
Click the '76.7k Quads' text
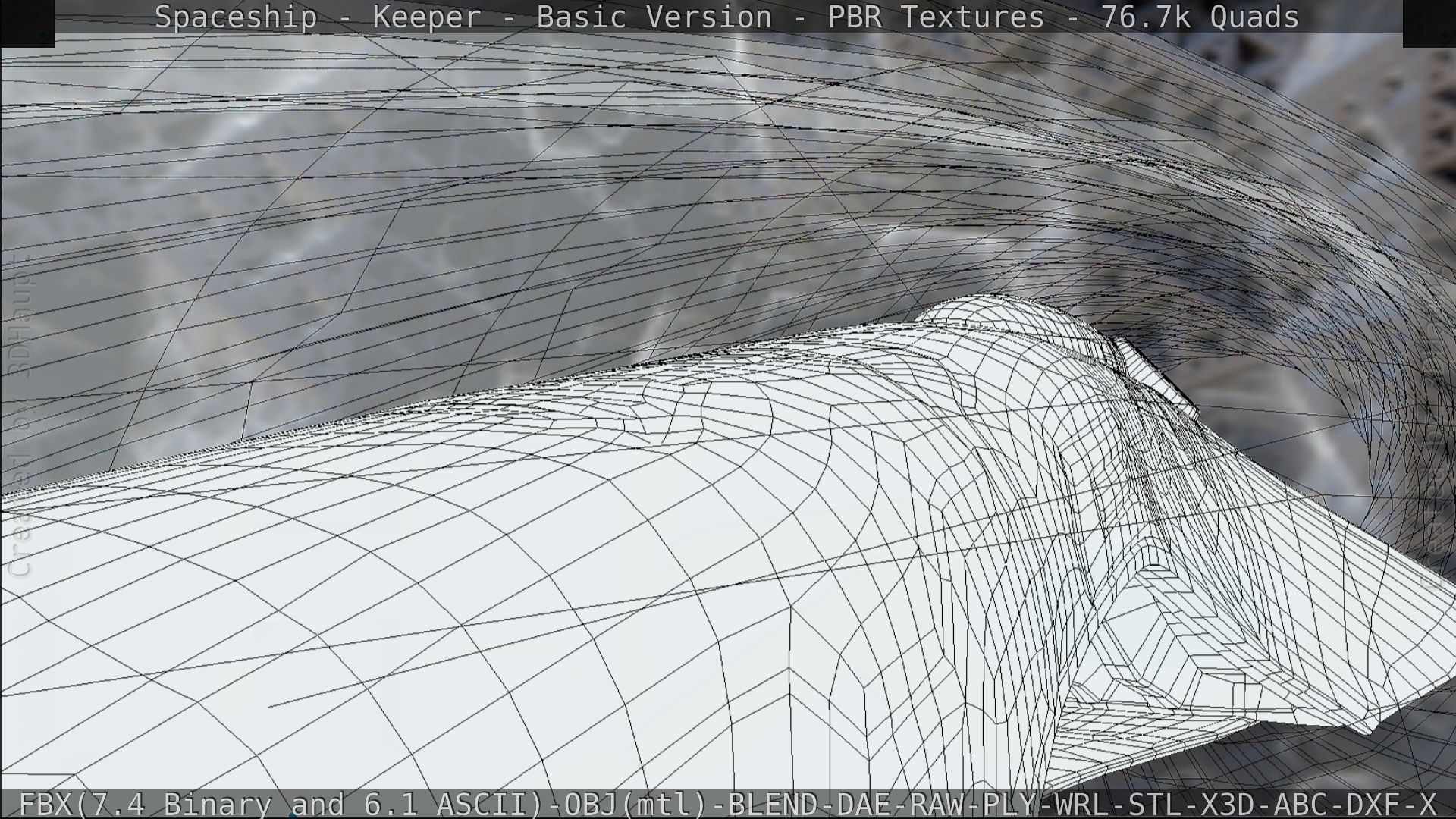(1200, 17)
